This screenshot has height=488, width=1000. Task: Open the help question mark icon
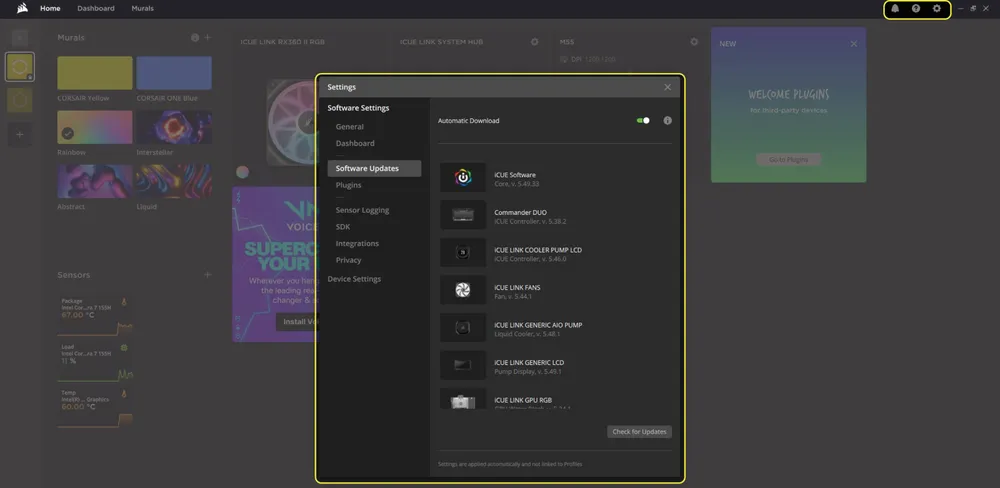[x=916, y=9]
